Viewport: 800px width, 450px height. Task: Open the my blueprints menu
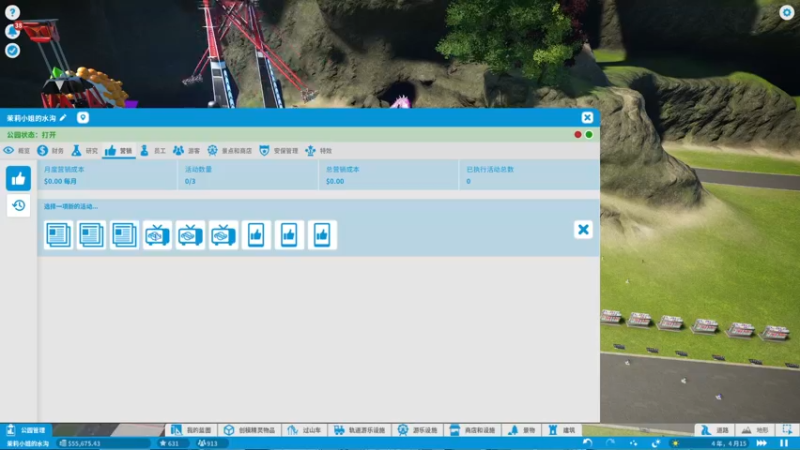(191, 430)
